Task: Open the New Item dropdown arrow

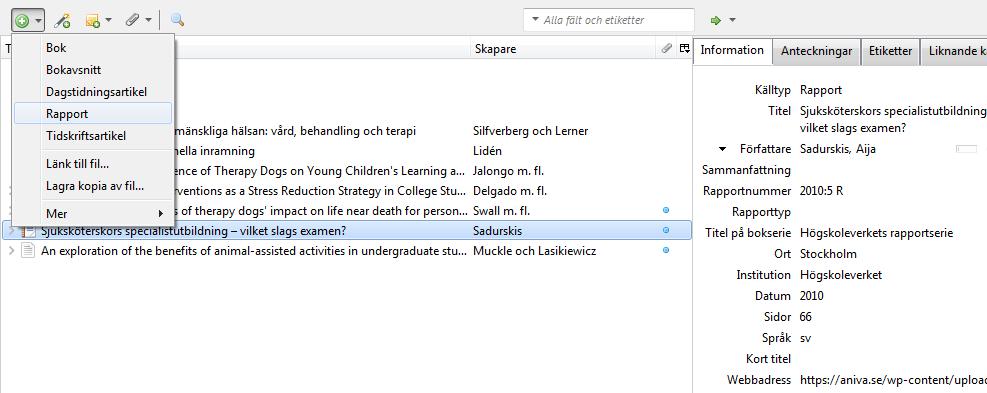Action: point(38,21)
